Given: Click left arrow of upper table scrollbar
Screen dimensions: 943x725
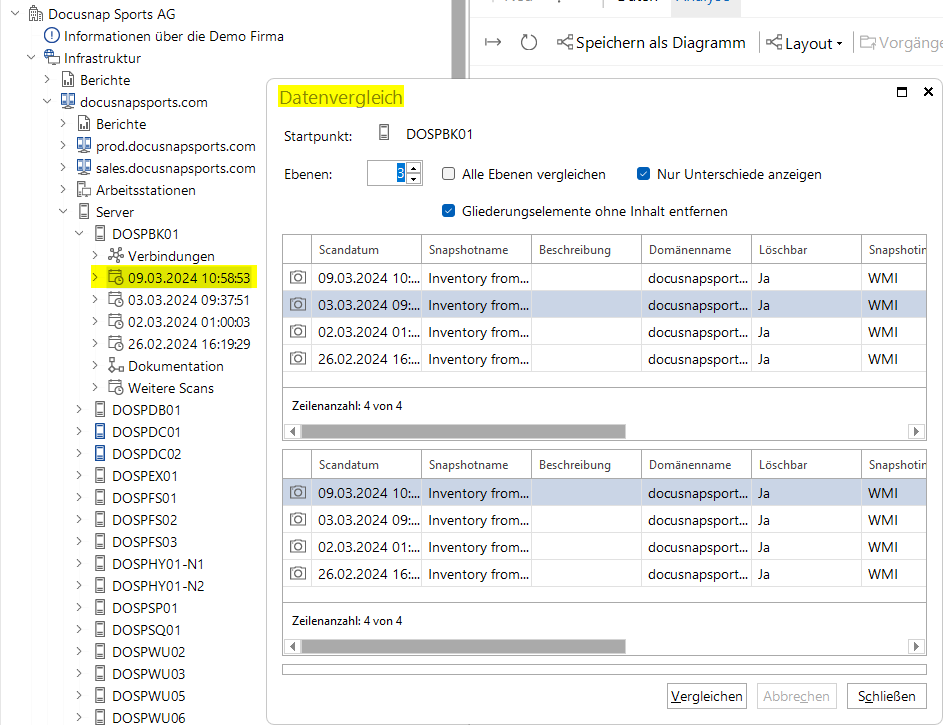Looking at the screenshot, I should [293, 432].
